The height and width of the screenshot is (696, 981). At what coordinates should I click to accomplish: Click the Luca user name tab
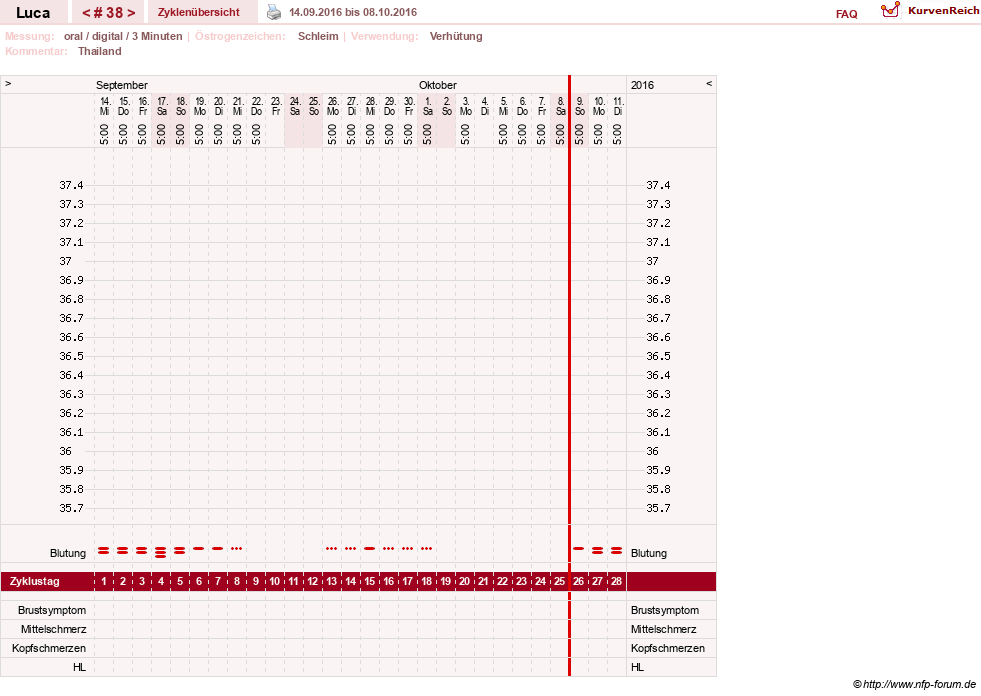pyautogui.click(x=33, y=13)
